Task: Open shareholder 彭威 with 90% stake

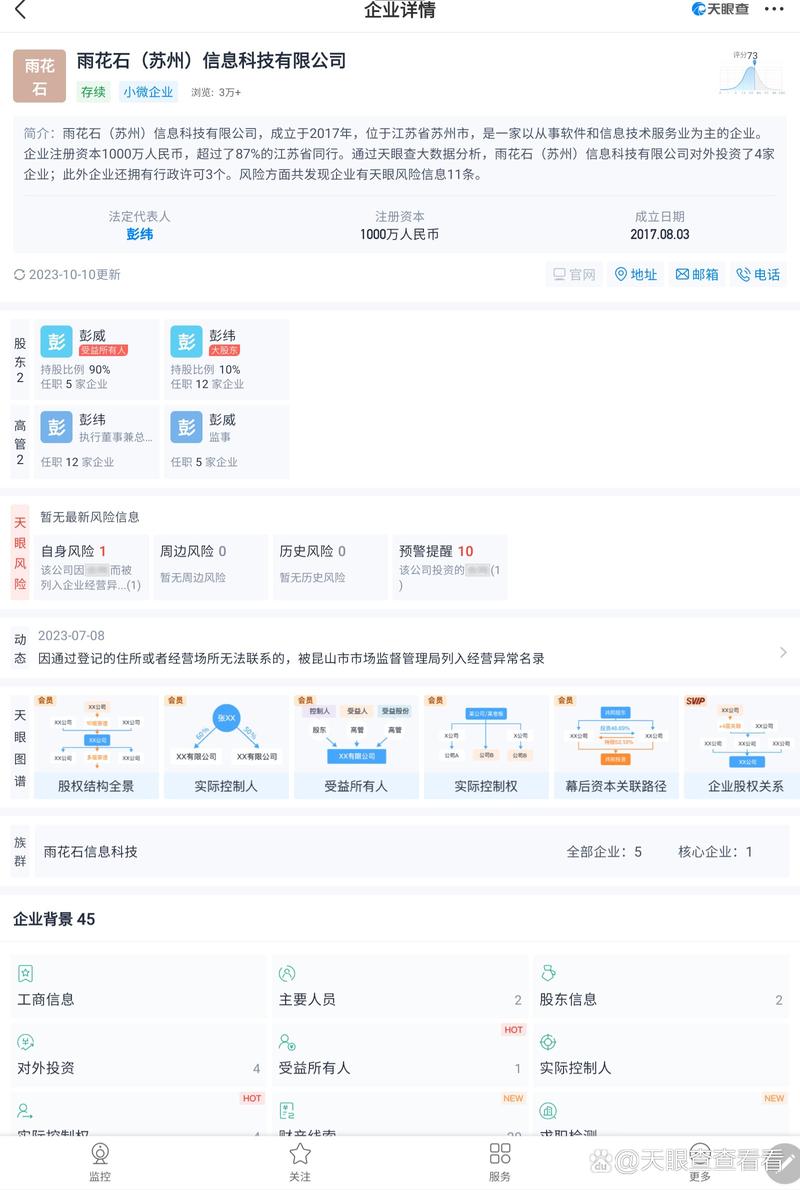Action: 97,359
